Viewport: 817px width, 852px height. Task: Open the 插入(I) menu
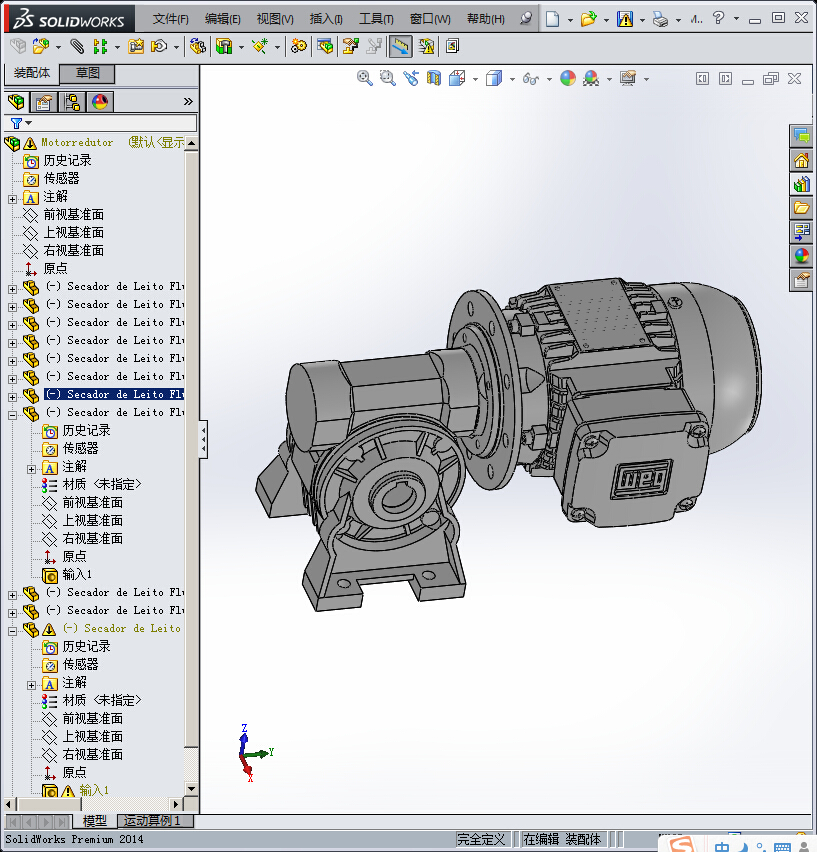[x=326, y=19]
